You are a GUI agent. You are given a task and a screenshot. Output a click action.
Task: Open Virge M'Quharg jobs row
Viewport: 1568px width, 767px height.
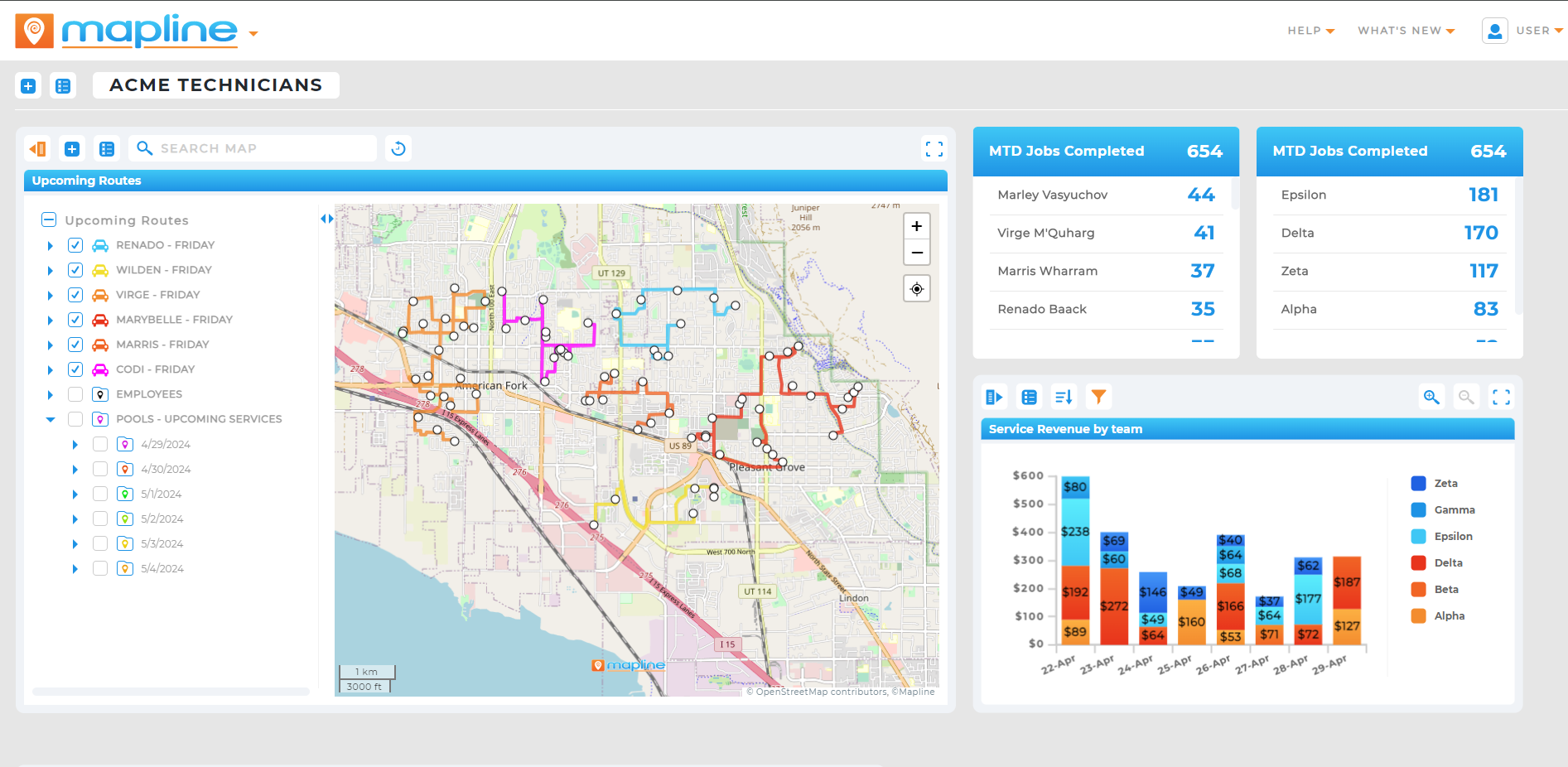click(1106, 233)
